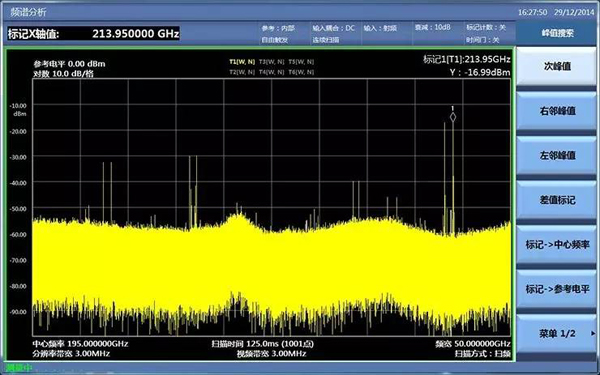Select trace T2[W, N] label

tap(242, 72)
